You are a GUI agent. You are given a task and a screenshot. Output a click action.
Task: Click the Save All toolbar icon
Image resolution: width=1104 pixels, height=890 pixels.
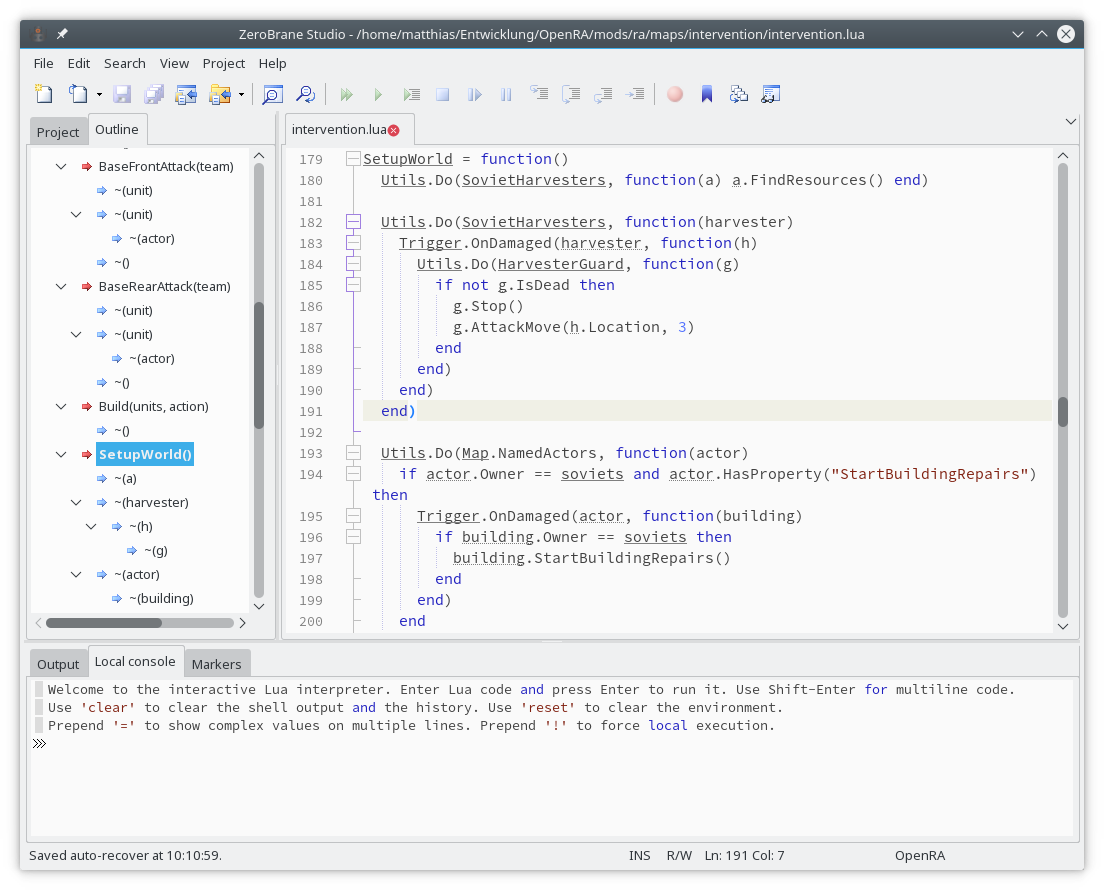pyautogui.click(x=154, y=94)
